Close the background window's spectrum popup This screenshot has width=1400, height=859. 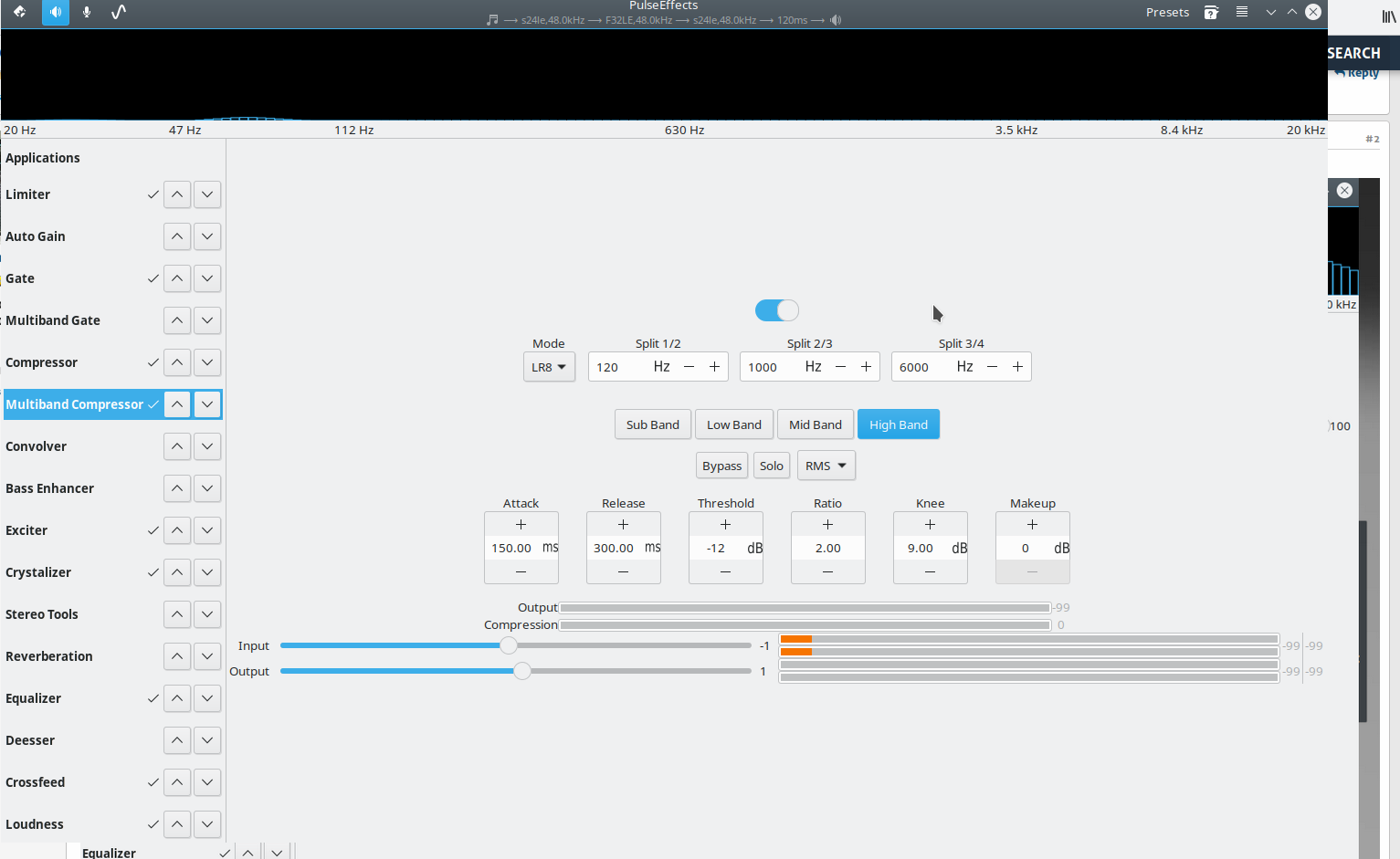1344,190
